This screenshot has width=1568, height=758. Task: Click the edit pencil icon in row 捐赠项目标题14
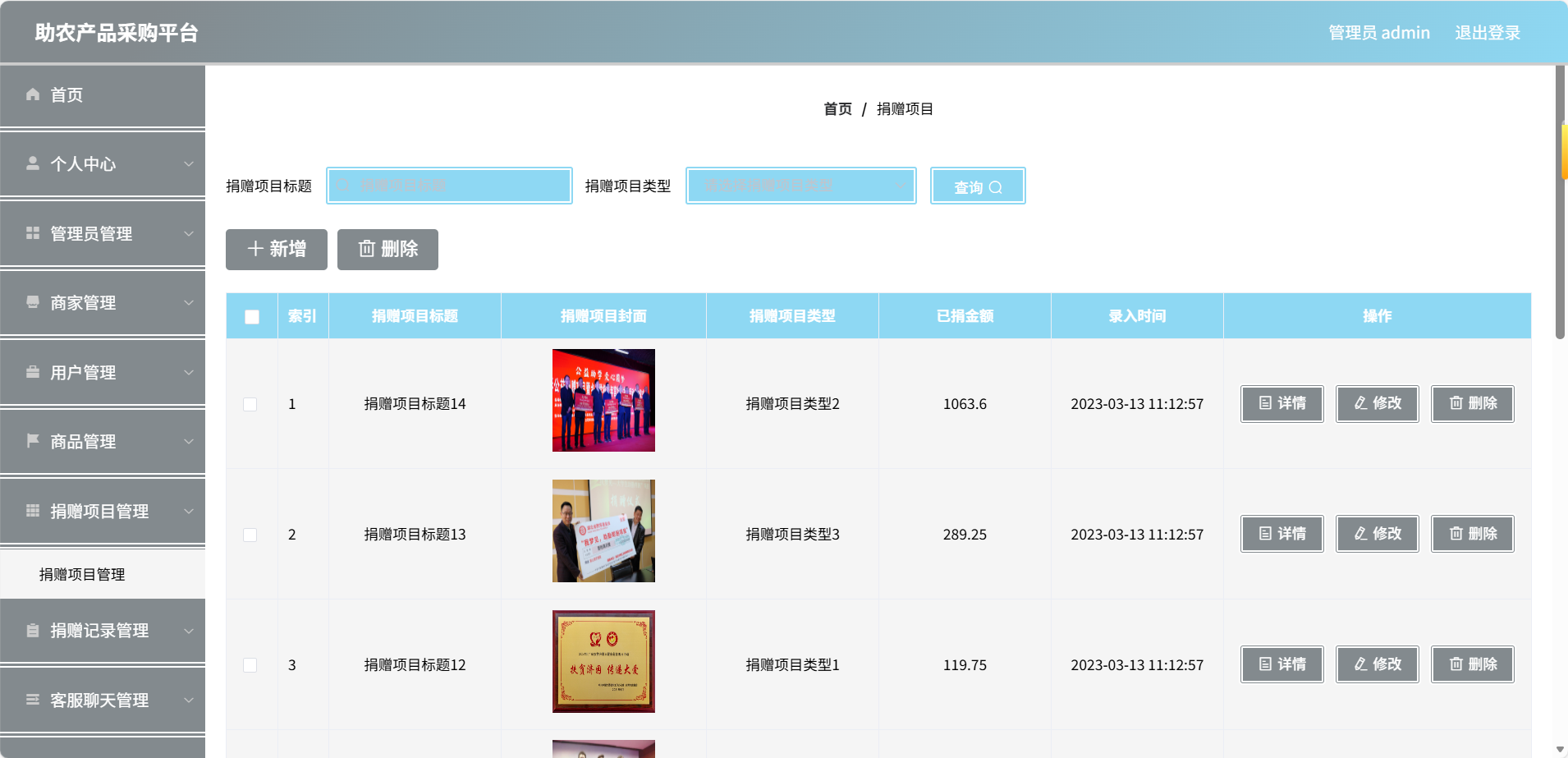pos(1360,403)
